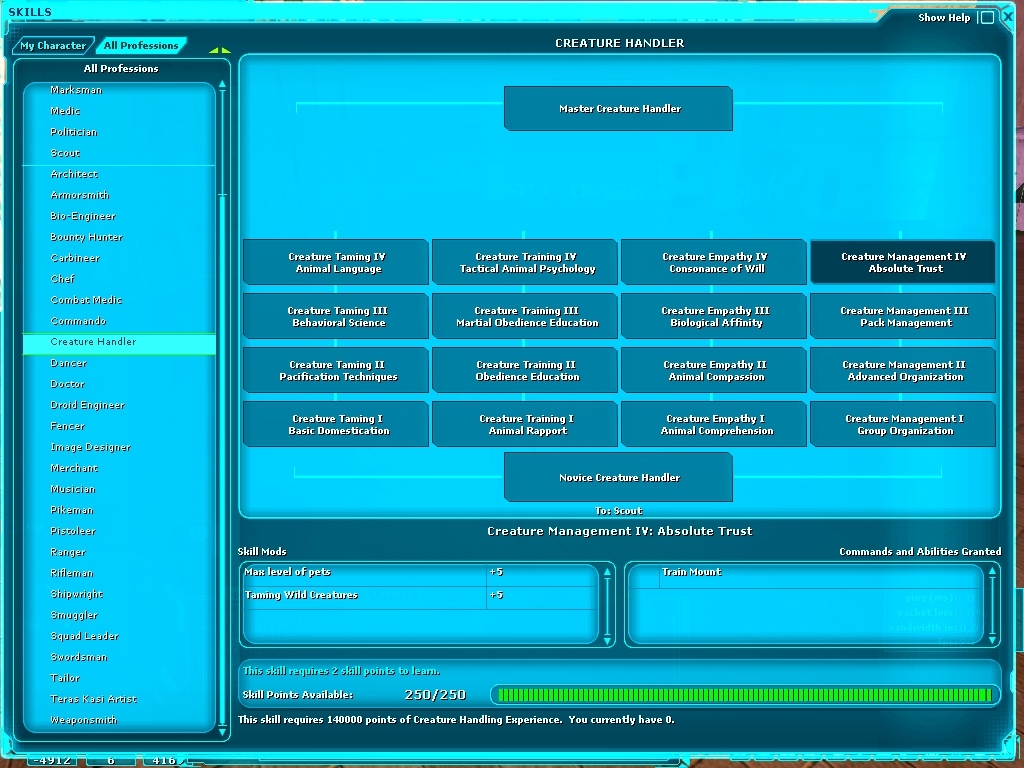Viewport: 1024px width, 768px height.
Task: Follow the To: Scout link
Action: pos(618,511)
